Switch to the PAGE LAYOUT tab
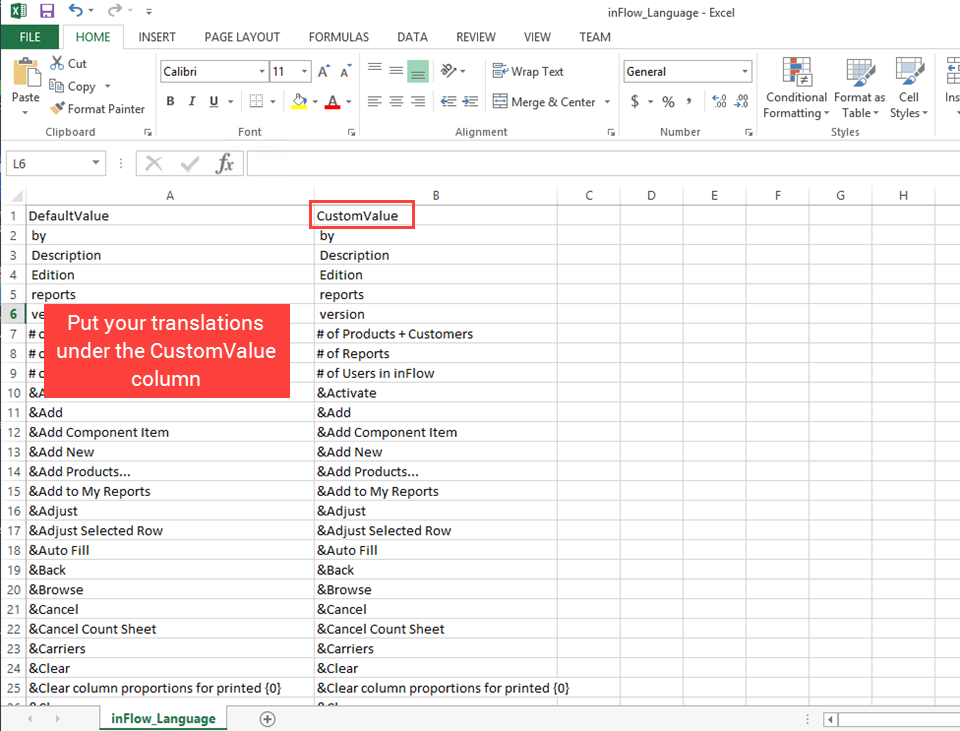Image resolution: width=960 pixels, height=731 pixels. point(242,37)
